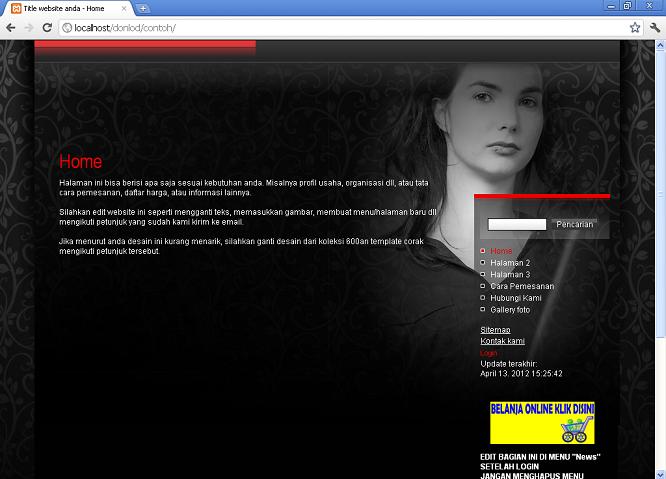
Task: Open the wrench settings menu
Action: tap(655, 28)
